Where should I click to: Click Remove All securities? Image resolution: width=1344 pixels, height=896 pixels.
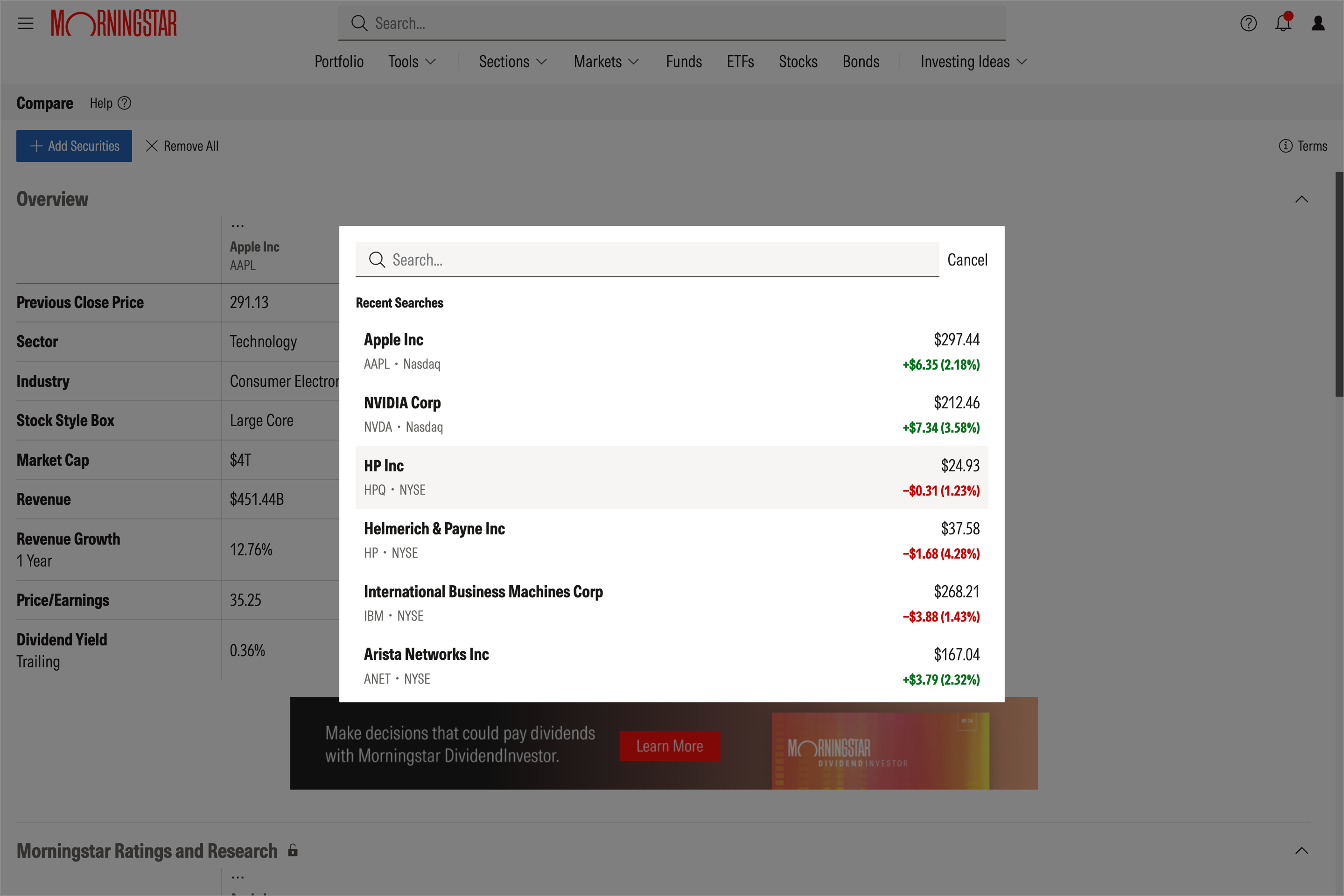pos(182,146)
